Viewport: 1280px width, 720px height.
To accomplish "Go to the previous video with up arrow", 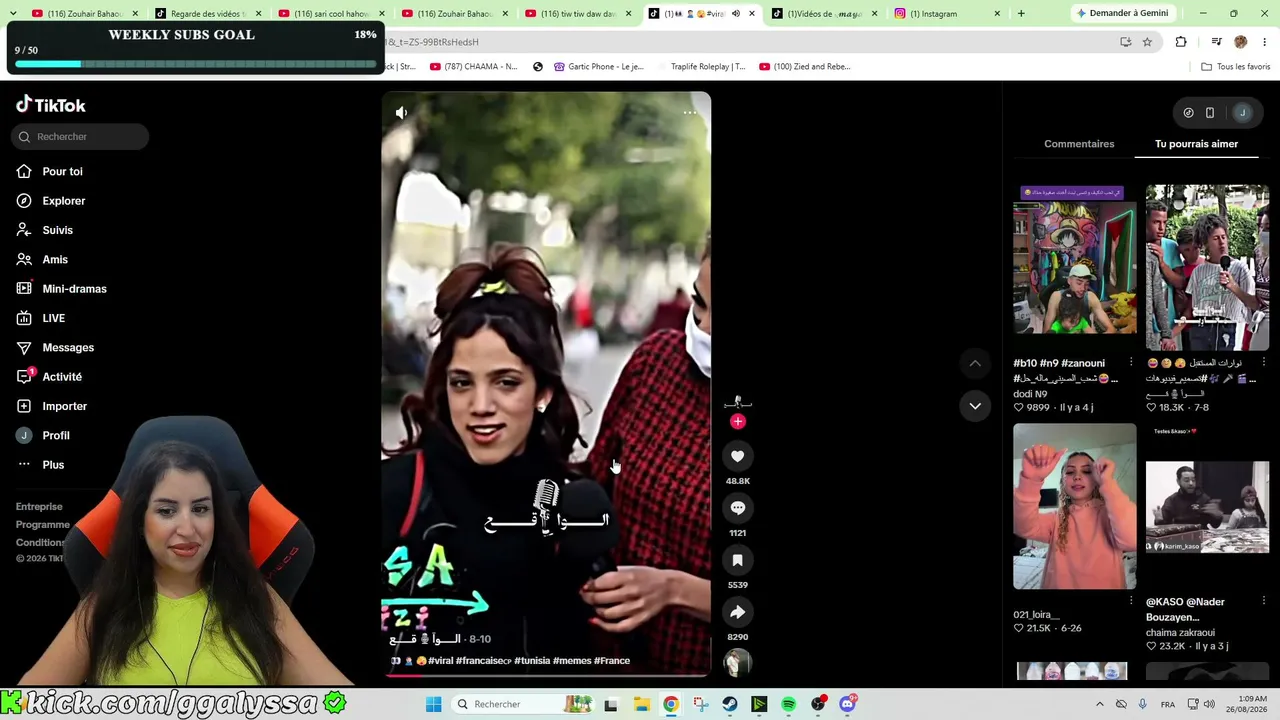I will [x=975, y=363].
